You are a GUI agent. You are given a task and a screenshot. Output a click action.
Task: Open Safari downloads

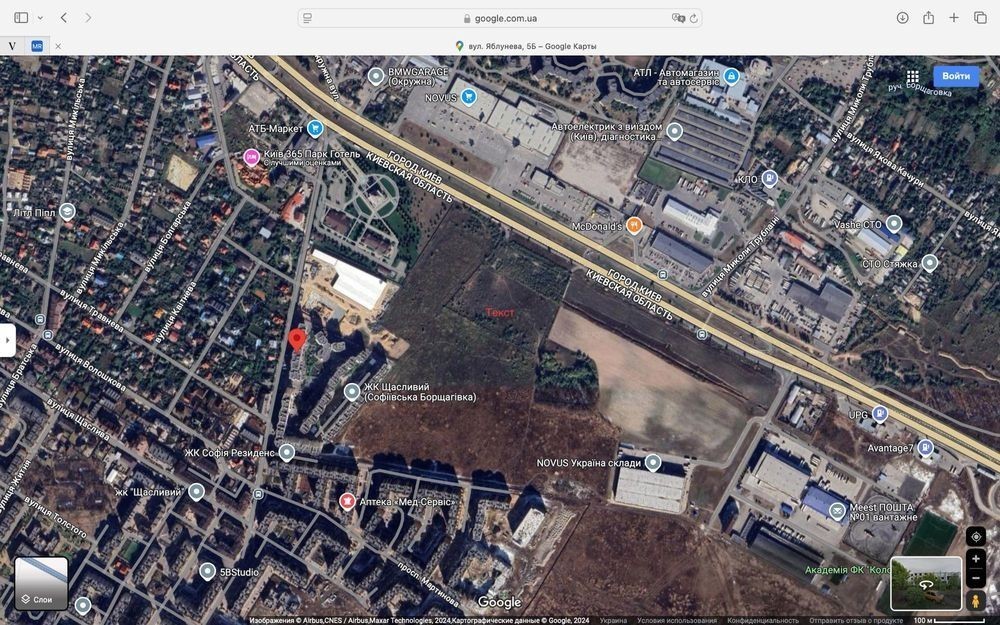tap(902, 18)
